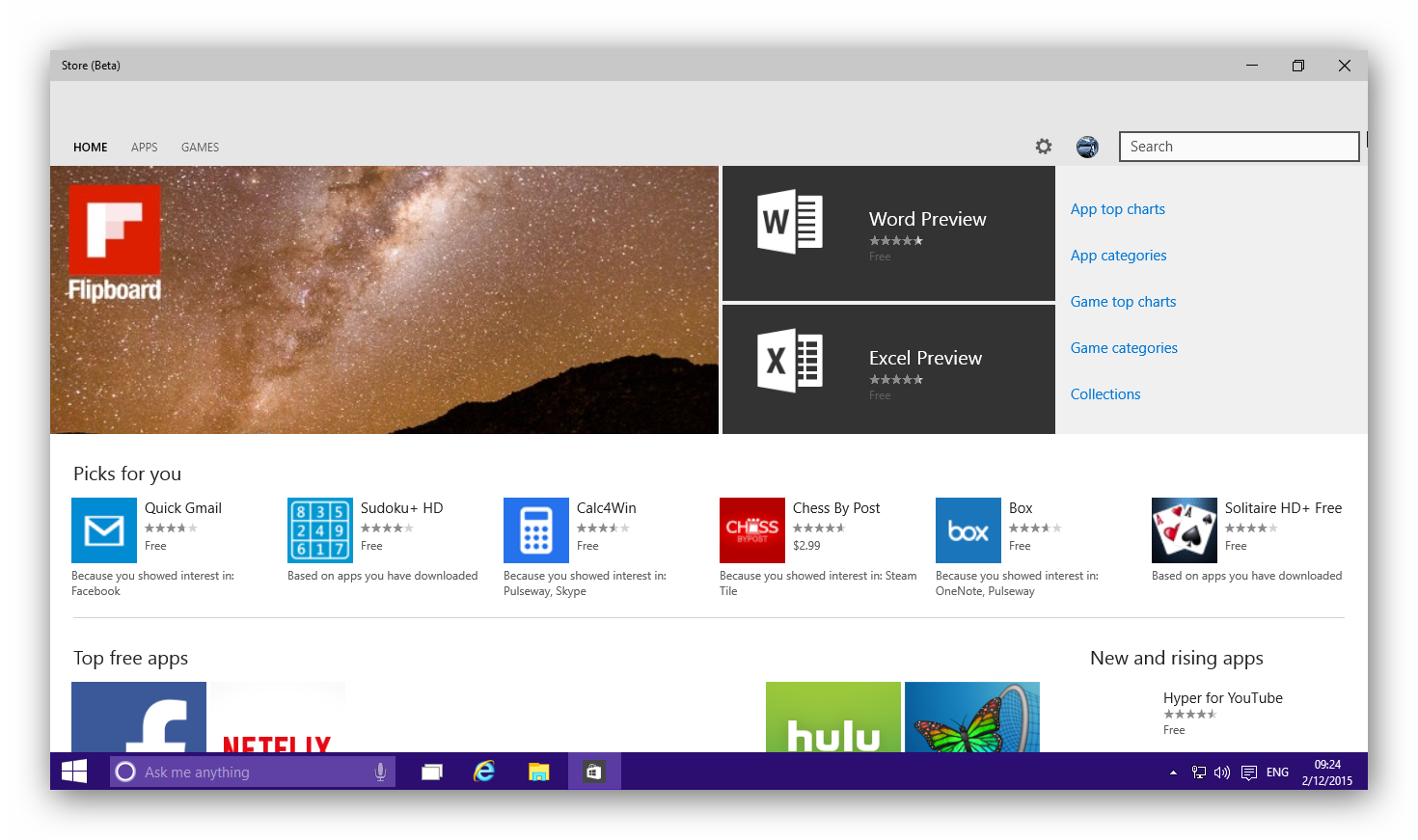Open the network status tray icon

click(x=1199, y=772)
